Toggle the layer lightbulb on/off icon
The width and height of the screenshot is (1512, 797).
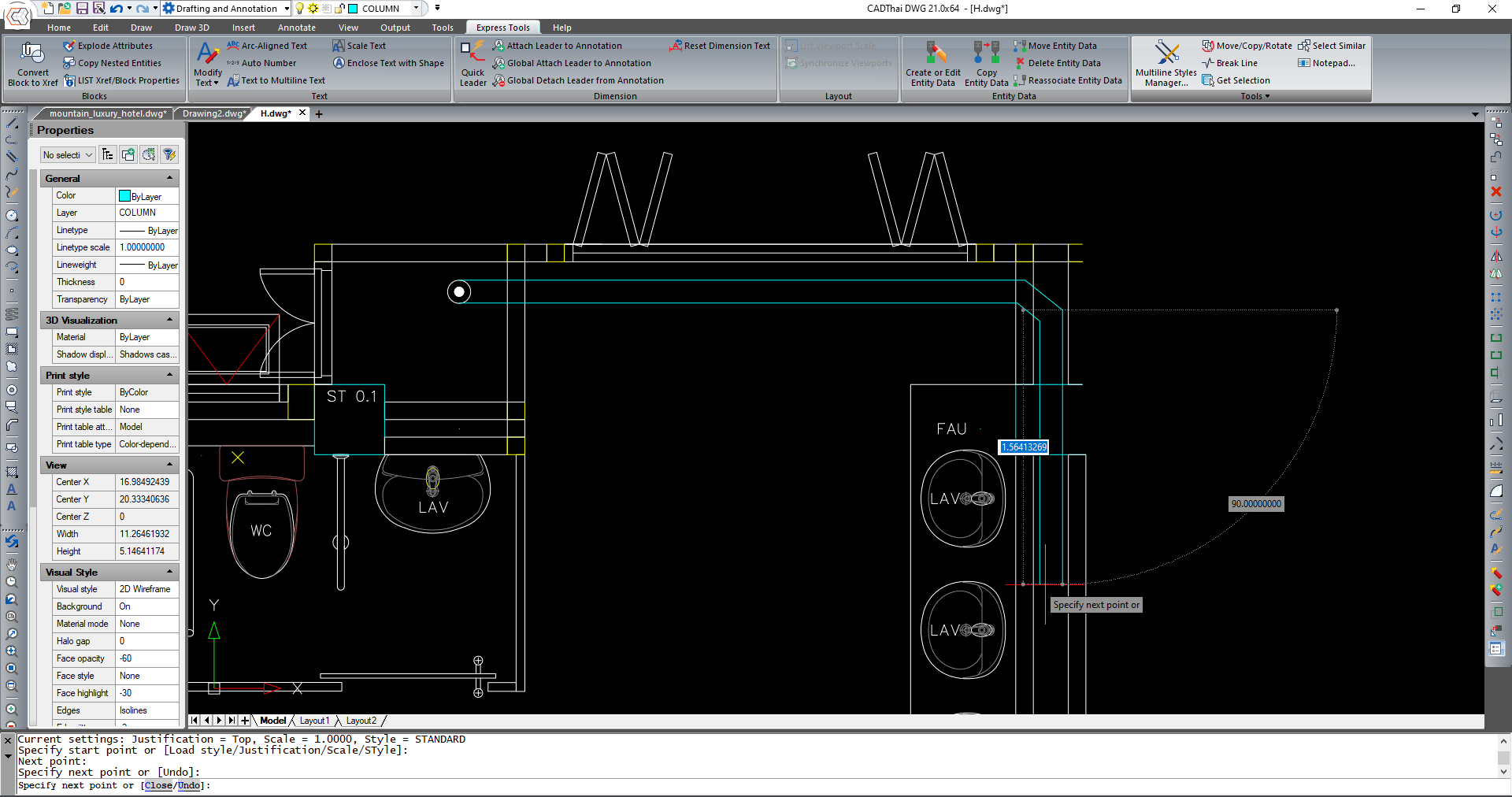point(300,9)
